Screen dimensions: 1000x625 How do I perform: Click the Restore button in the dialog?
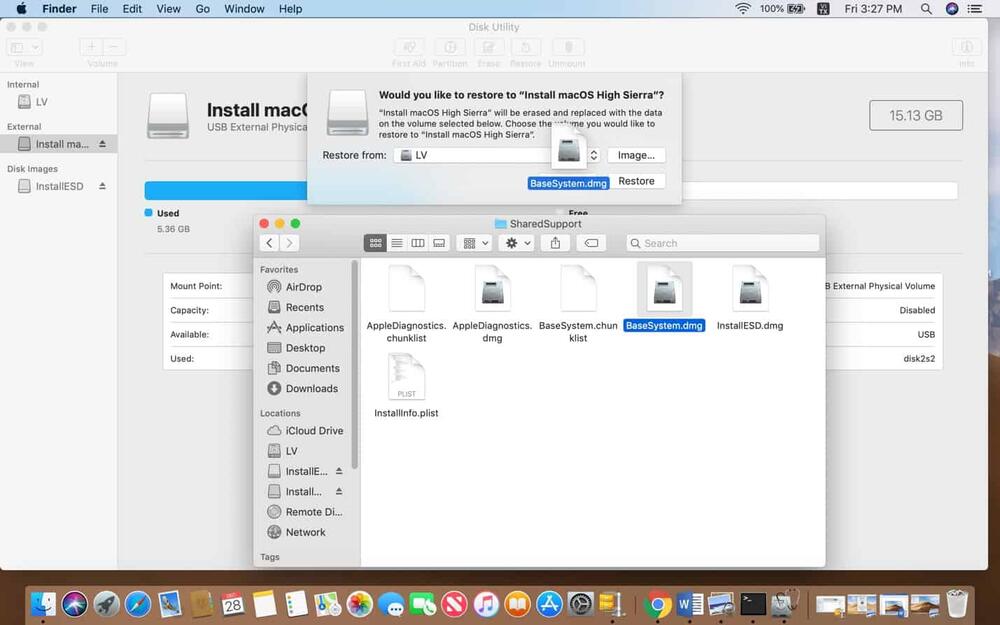point(636,181)
